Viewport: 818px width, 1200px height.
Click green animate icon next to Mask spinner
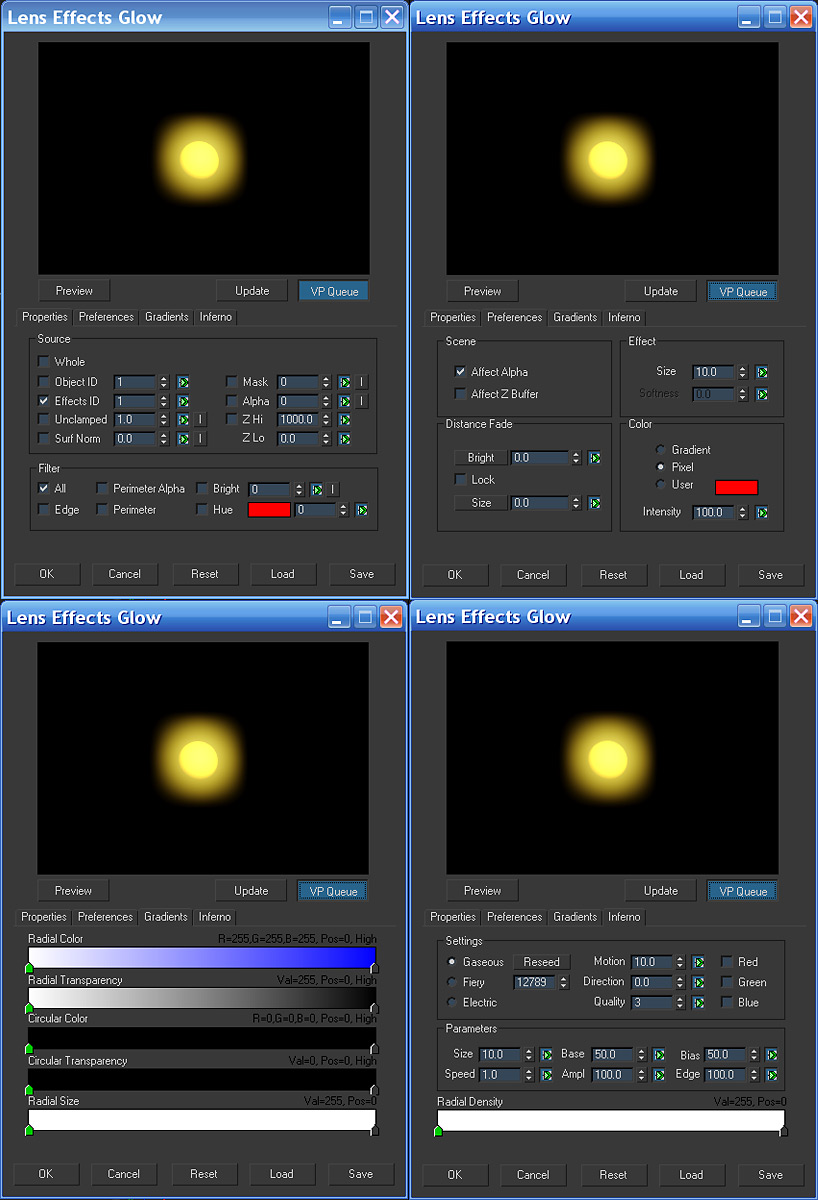[x=344, y=382]
